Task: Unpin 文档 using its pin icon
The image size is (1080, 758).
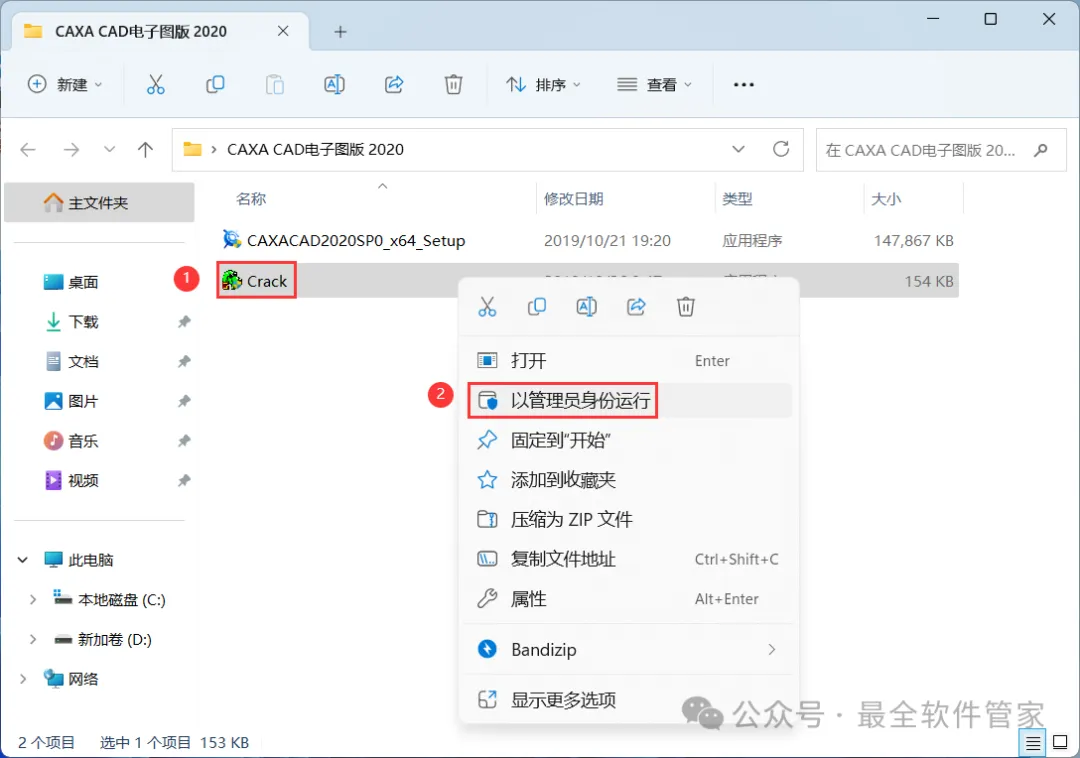Action: (184, 361)
